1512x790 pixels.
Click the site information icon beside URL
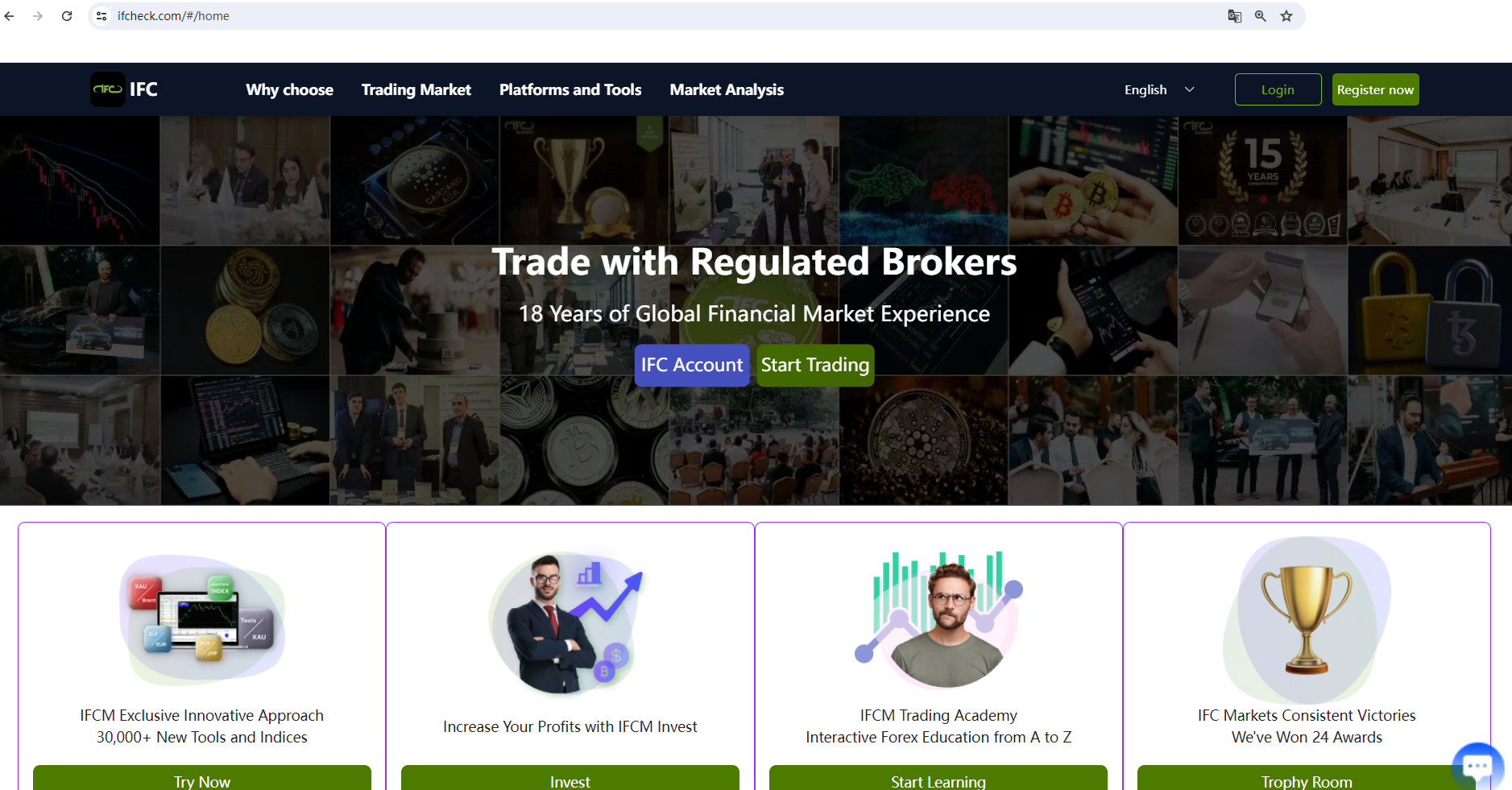[x=101, y=16]
